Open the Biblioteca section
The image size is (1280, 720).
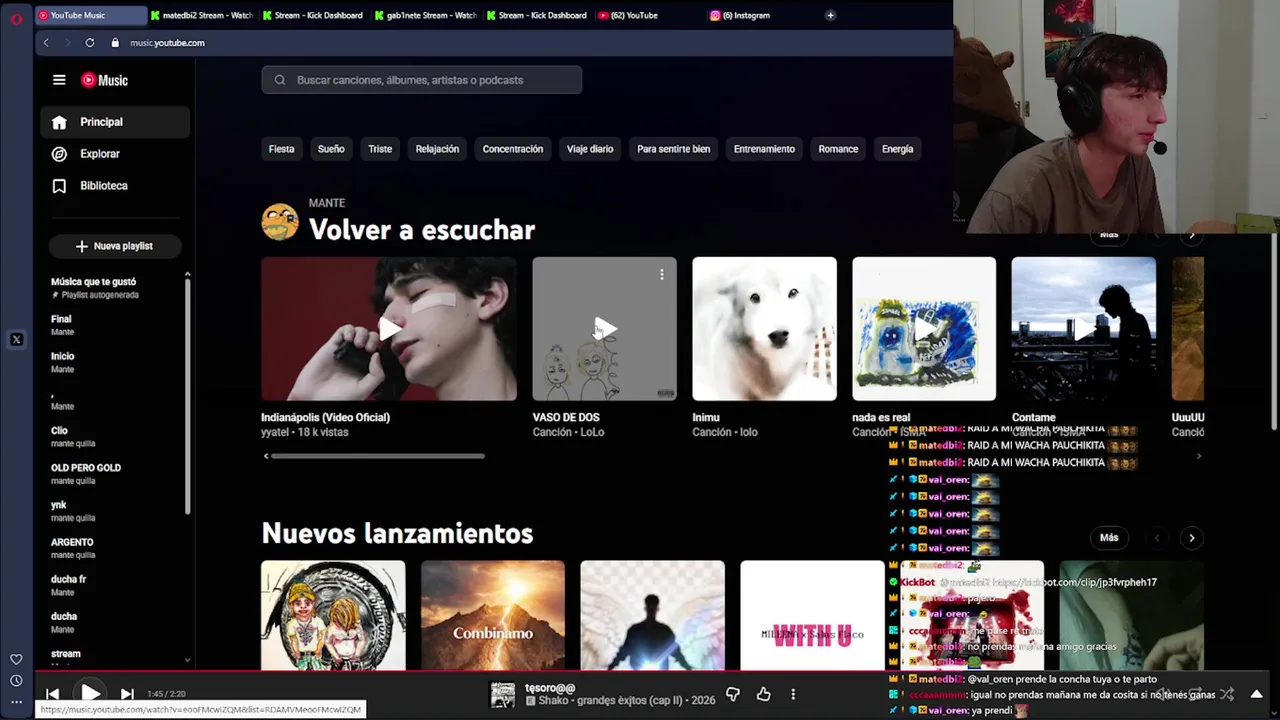[x=115, y=186]
